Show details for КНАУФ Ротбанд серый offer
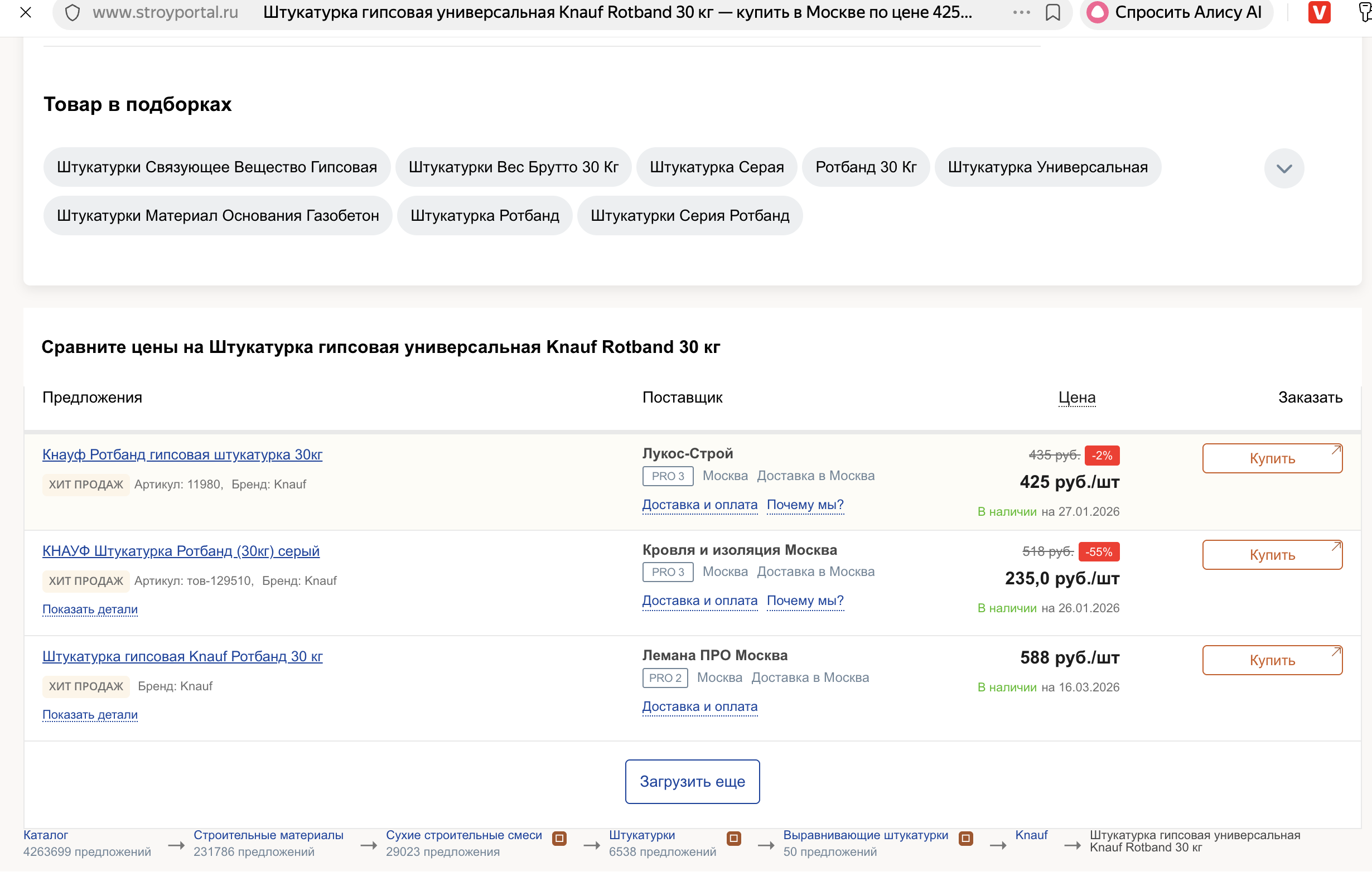This screenshot has width=1372, height=891. tap(90, 609)
